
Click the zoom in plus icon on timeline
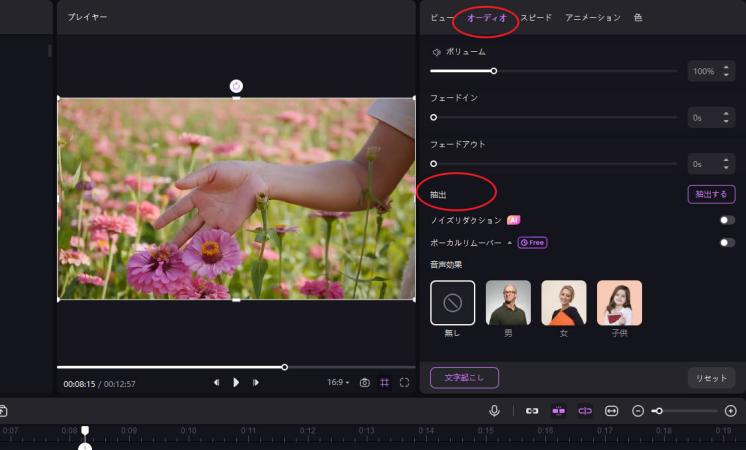click(x=731, y=411)
